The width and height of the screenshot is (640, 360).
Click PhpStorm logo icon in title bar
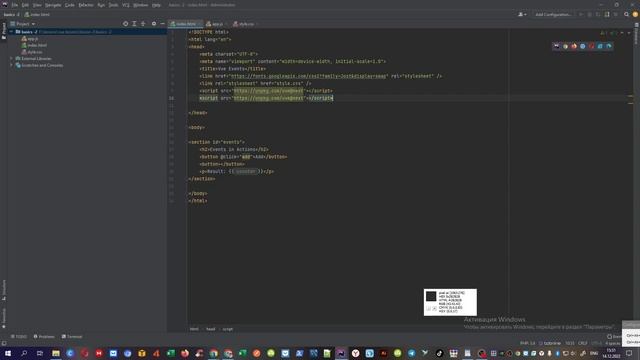tap(4, 4)
